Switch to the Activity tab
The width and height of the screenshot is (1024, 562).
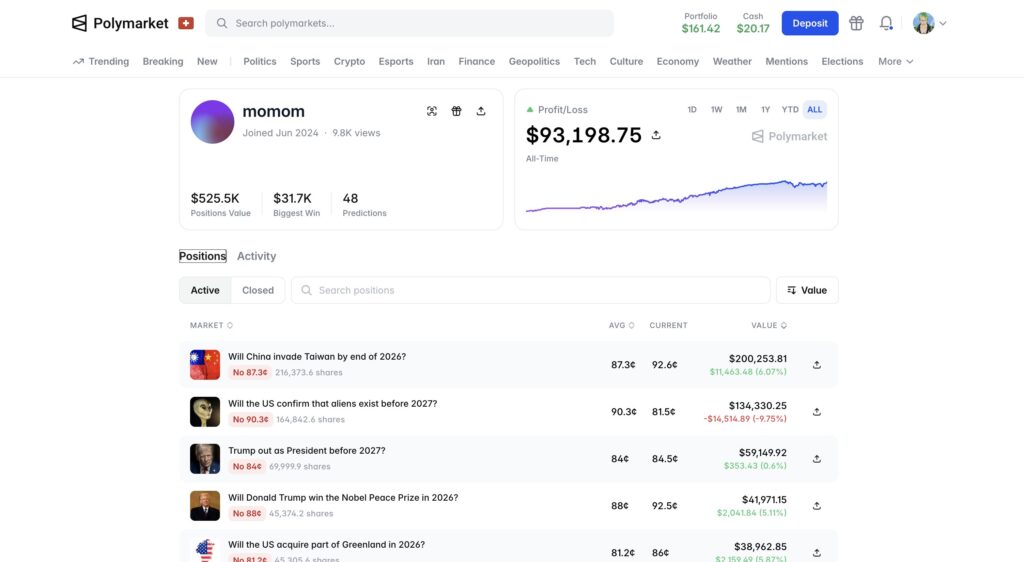pyautogui.click(x=256, y=256)
